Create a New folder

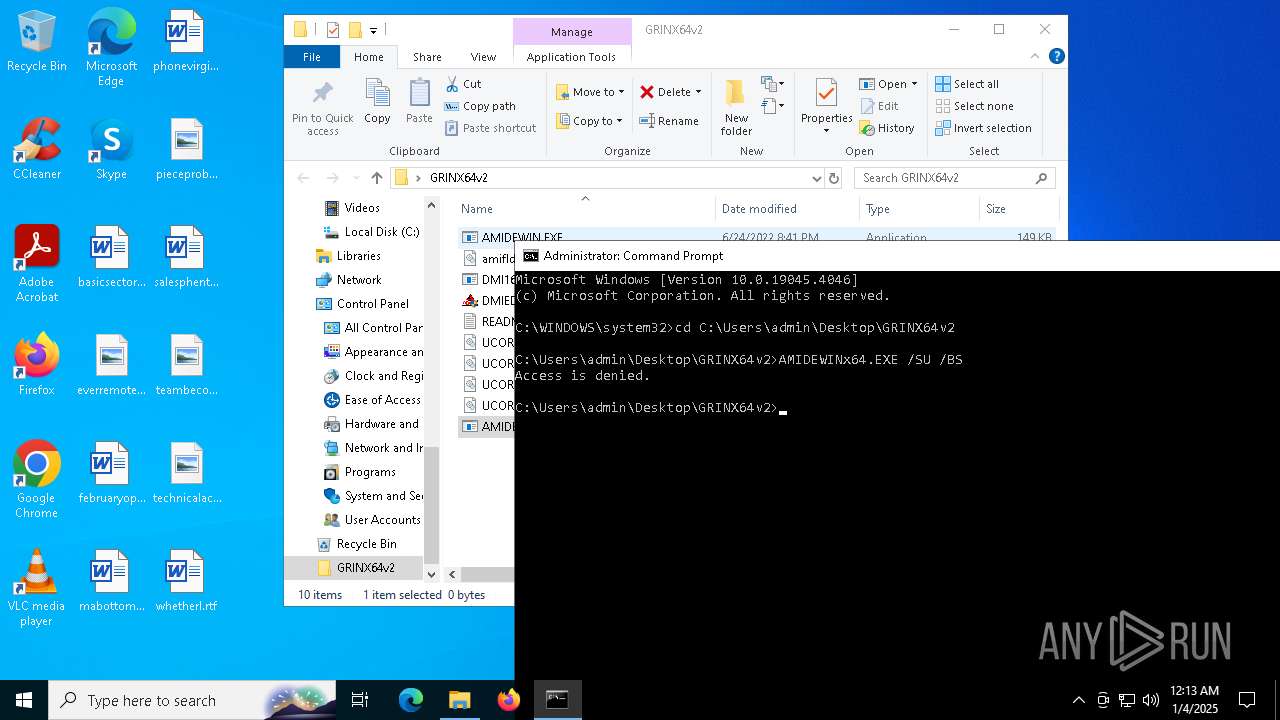click(736, 107)
